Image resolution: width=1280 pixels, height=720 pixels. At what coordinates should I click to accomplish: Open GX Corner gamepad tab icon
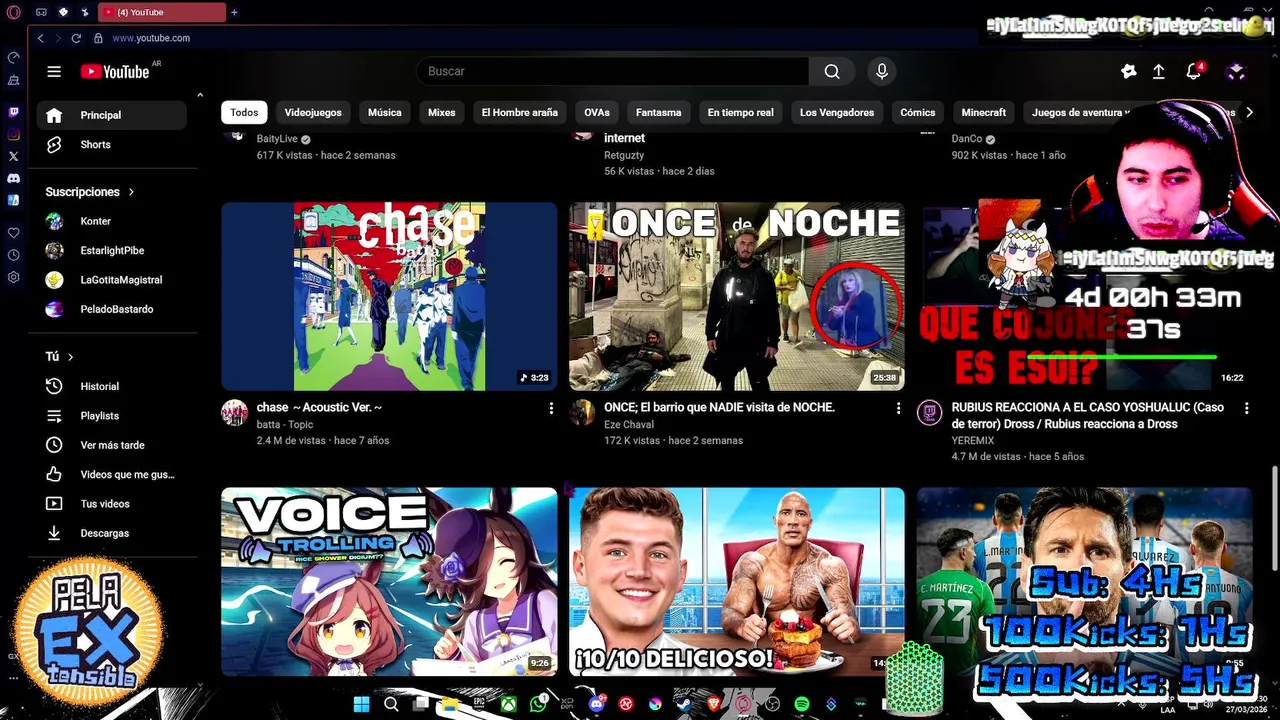pyautogui.click(x=41, y=12)
